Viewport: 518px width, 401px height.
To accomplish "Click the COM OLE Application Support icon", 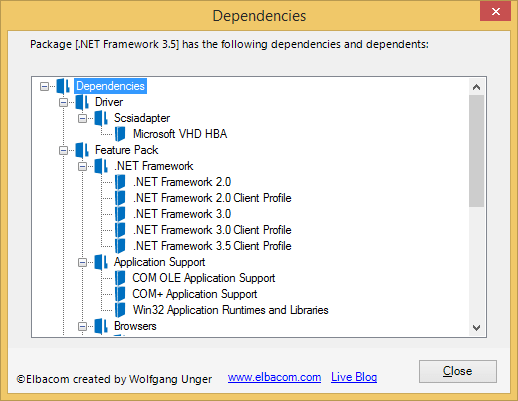I will [120, 278].
